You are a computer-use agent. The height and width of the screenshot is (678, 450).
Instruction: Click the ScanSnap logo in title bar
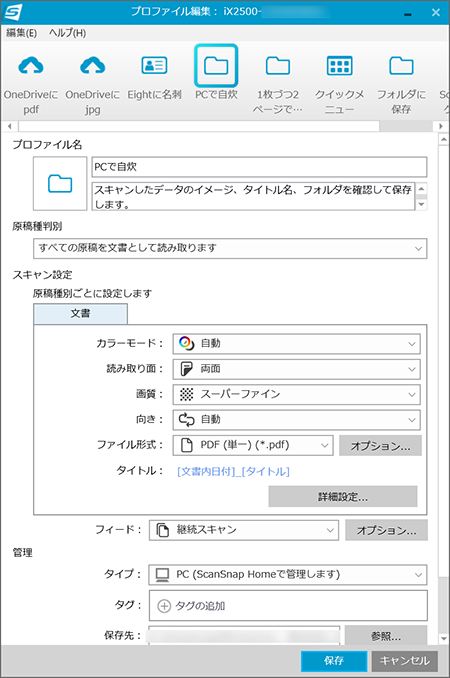(13, 12)
